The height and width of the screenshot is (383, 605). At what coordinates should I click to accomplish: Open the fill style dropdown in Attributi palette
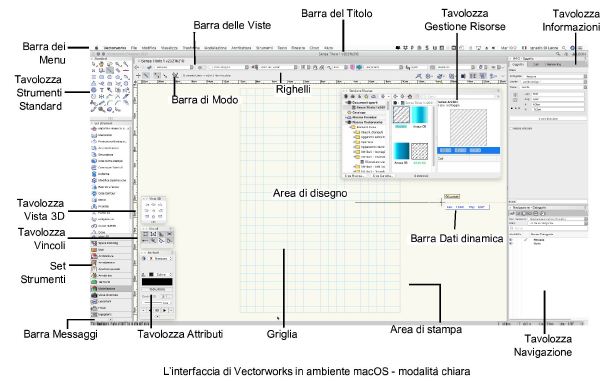click(x=161, y=258)
